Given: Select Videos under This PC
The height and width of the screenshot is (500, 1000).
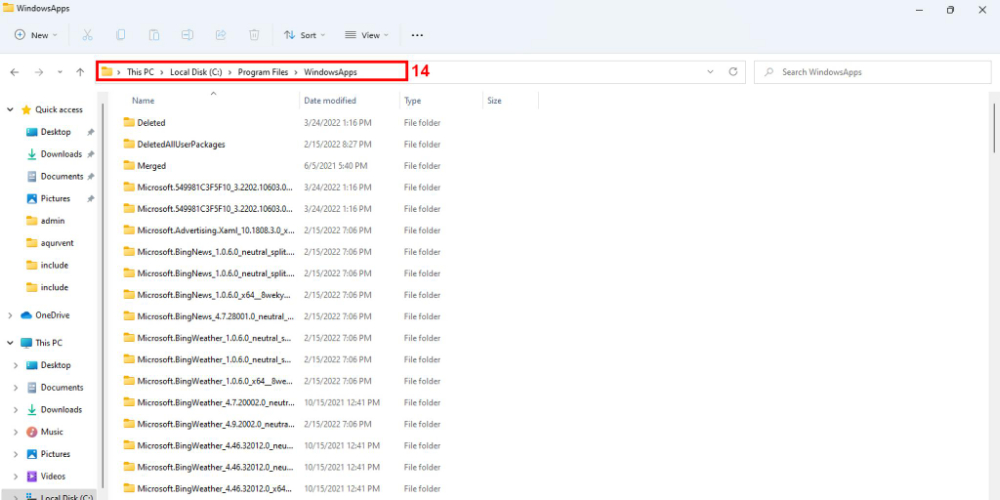Looking at the screenshot, I should pyautogui.click(x=53, y=476).
